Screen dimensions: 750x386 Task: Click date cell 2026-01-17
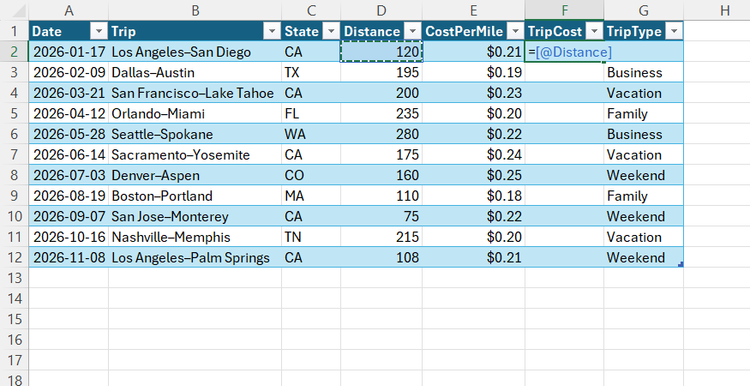pos(68,52)
